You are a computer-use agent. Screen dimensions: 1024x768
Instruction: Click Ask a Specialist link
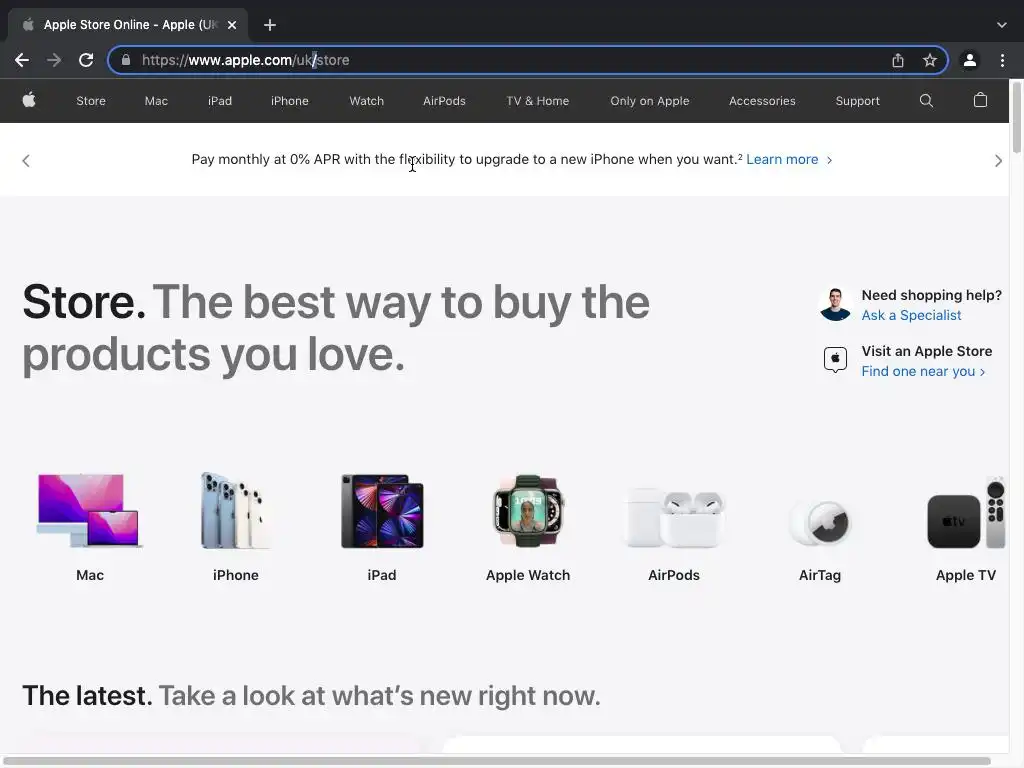point(911,315)
